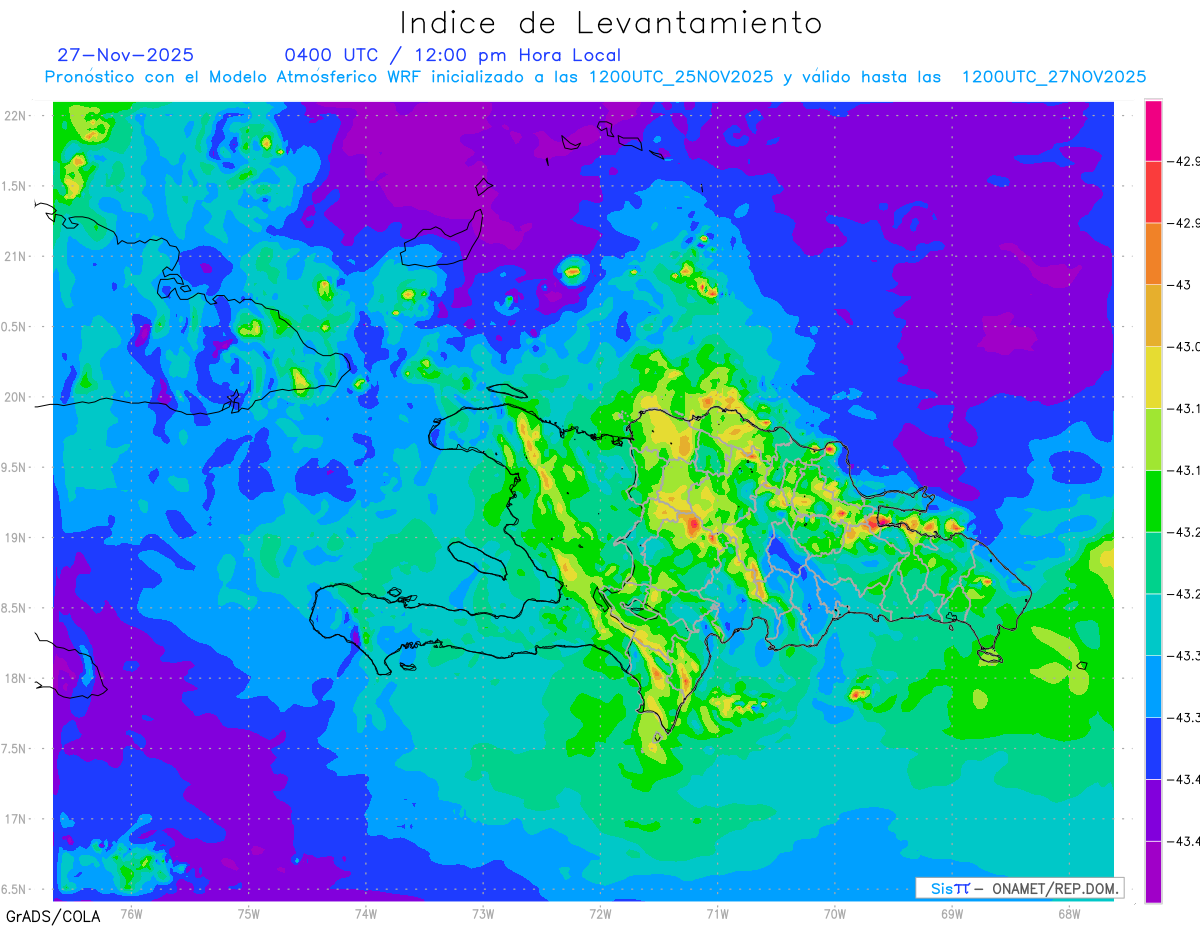Click the '17N' latitude label
Viewport: 1200px width, 927px height.
tap(17, 819)
